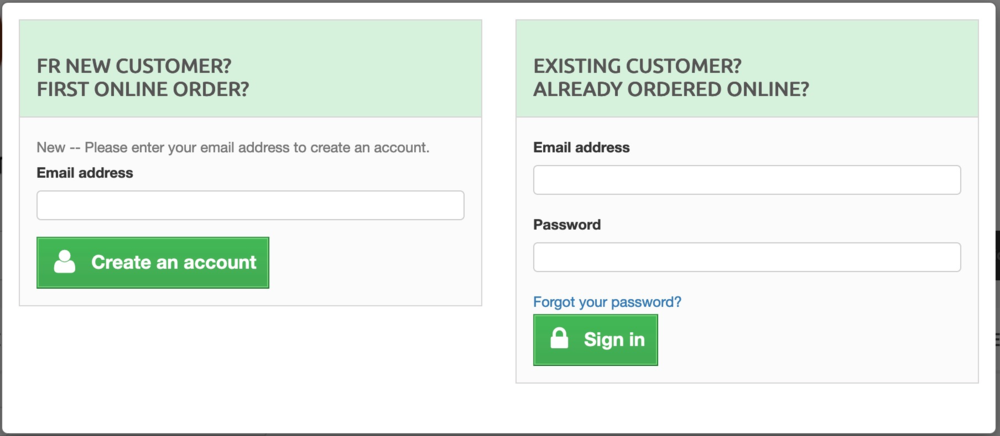Viewport: 1000px width, 436px height.
Task: Click the Email address label under new customer
Action: [x=85, y=173]
